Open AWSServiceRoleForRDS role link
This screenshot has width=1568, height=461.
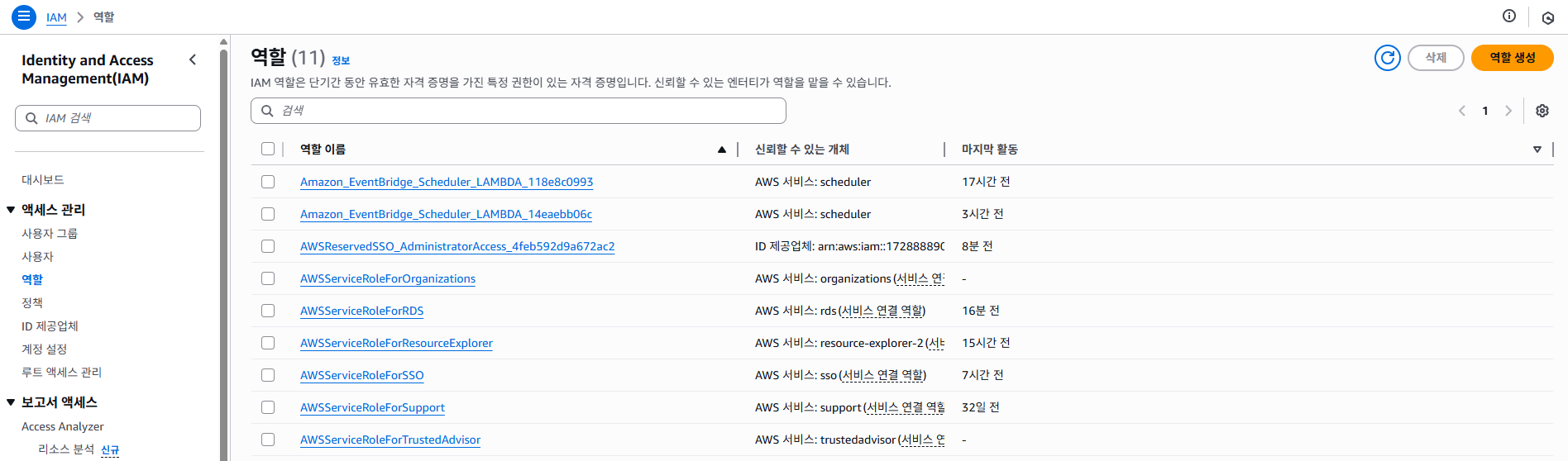[x=361, y=311]
